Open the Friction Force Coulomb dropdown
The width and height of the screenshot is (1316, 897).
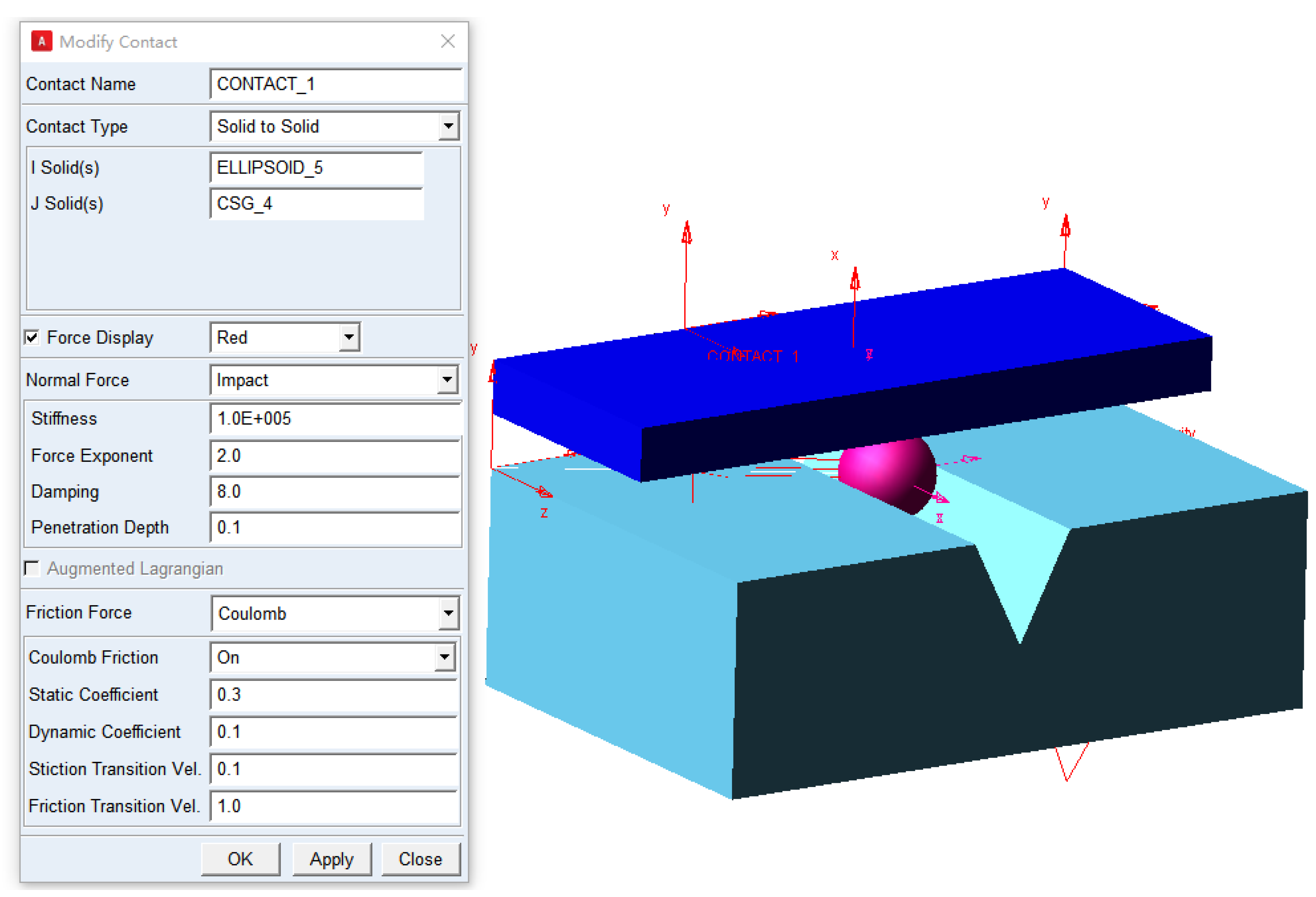[448, 613]
